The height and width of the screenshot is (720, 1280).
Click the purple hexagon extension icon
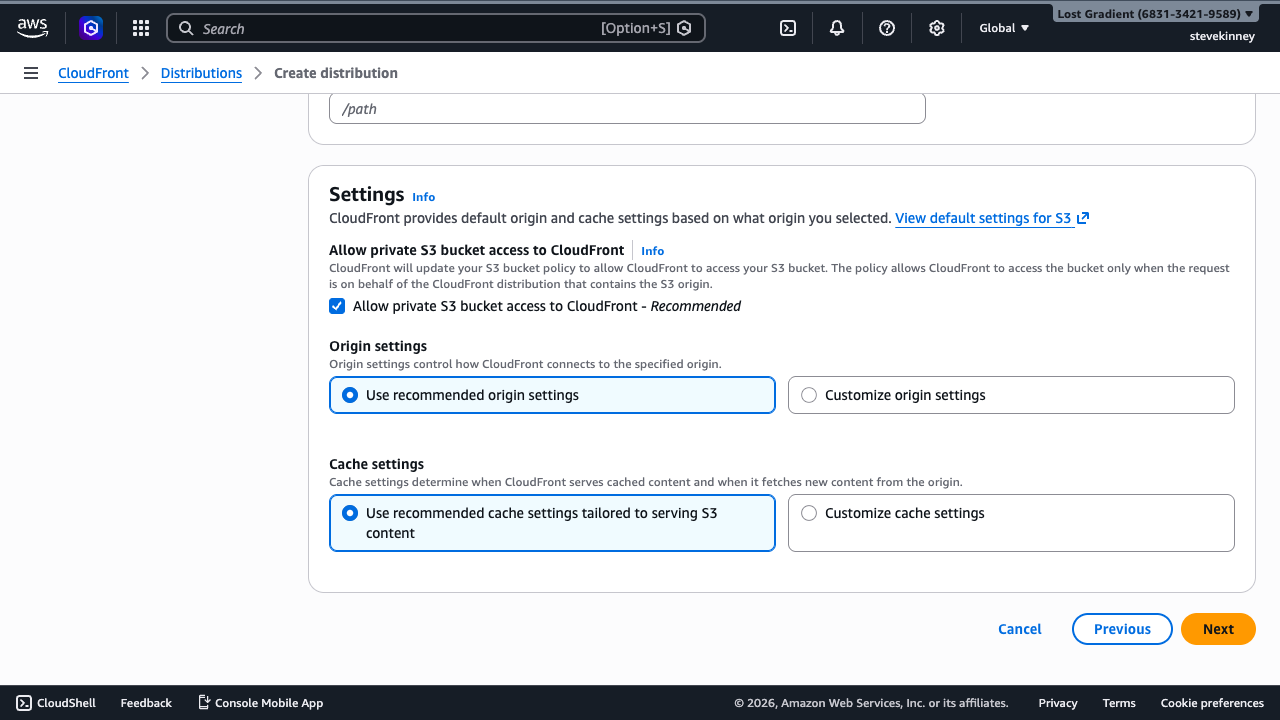[91, 28]
